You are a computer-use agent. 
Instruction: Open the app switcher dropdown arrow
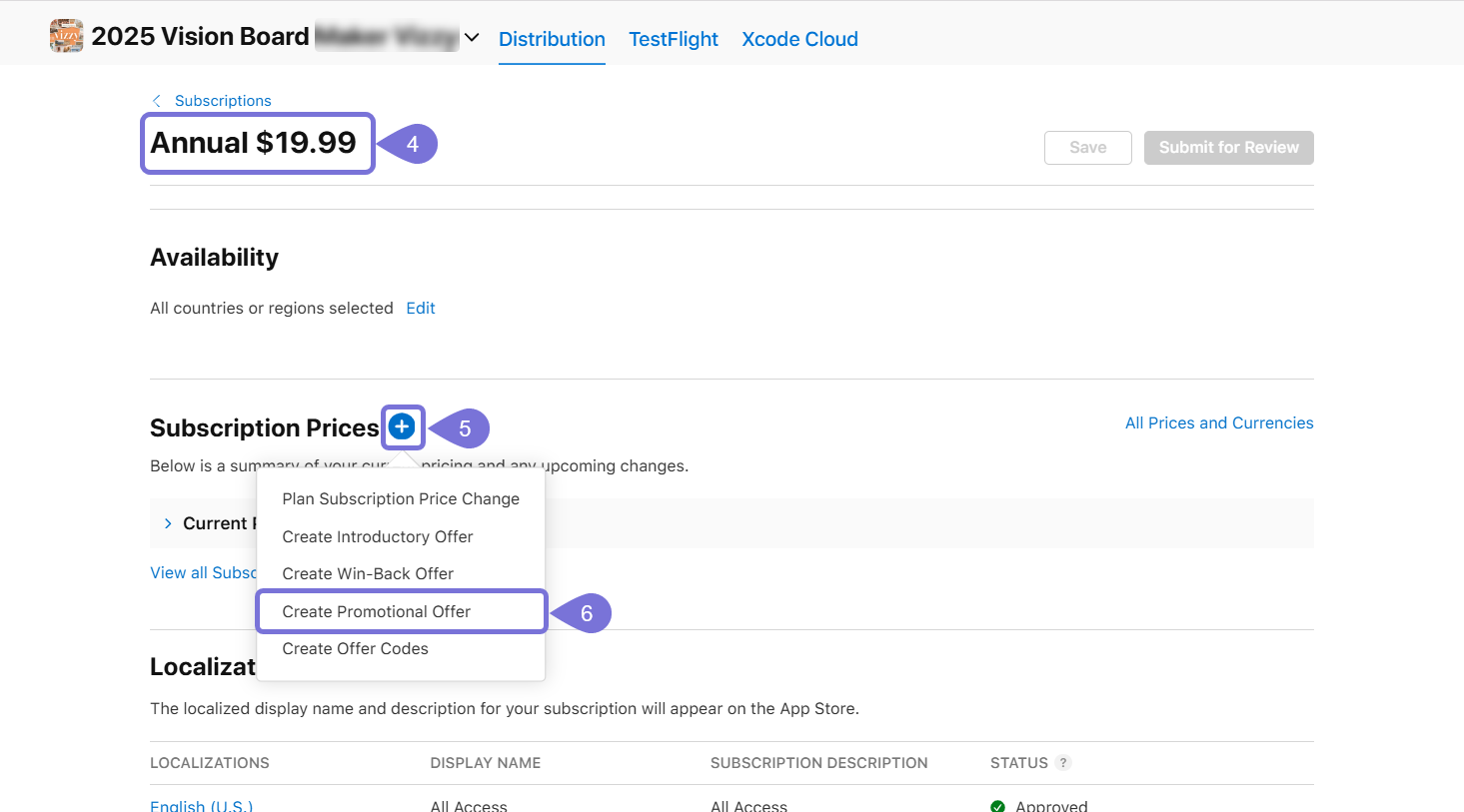472,37
